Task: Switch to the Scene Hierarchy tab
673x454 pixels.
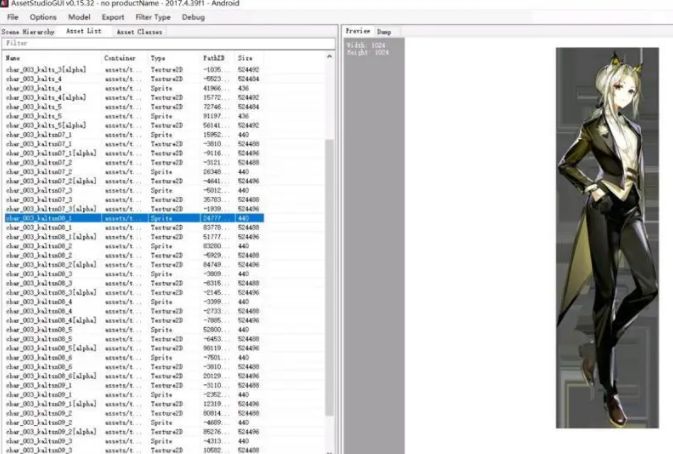Action: [x=31, y=32]
